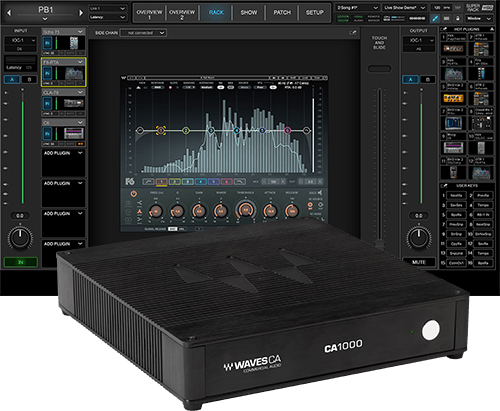Switch to the Patch tab
The image size is (500, 411).
(x=282, y=13)
